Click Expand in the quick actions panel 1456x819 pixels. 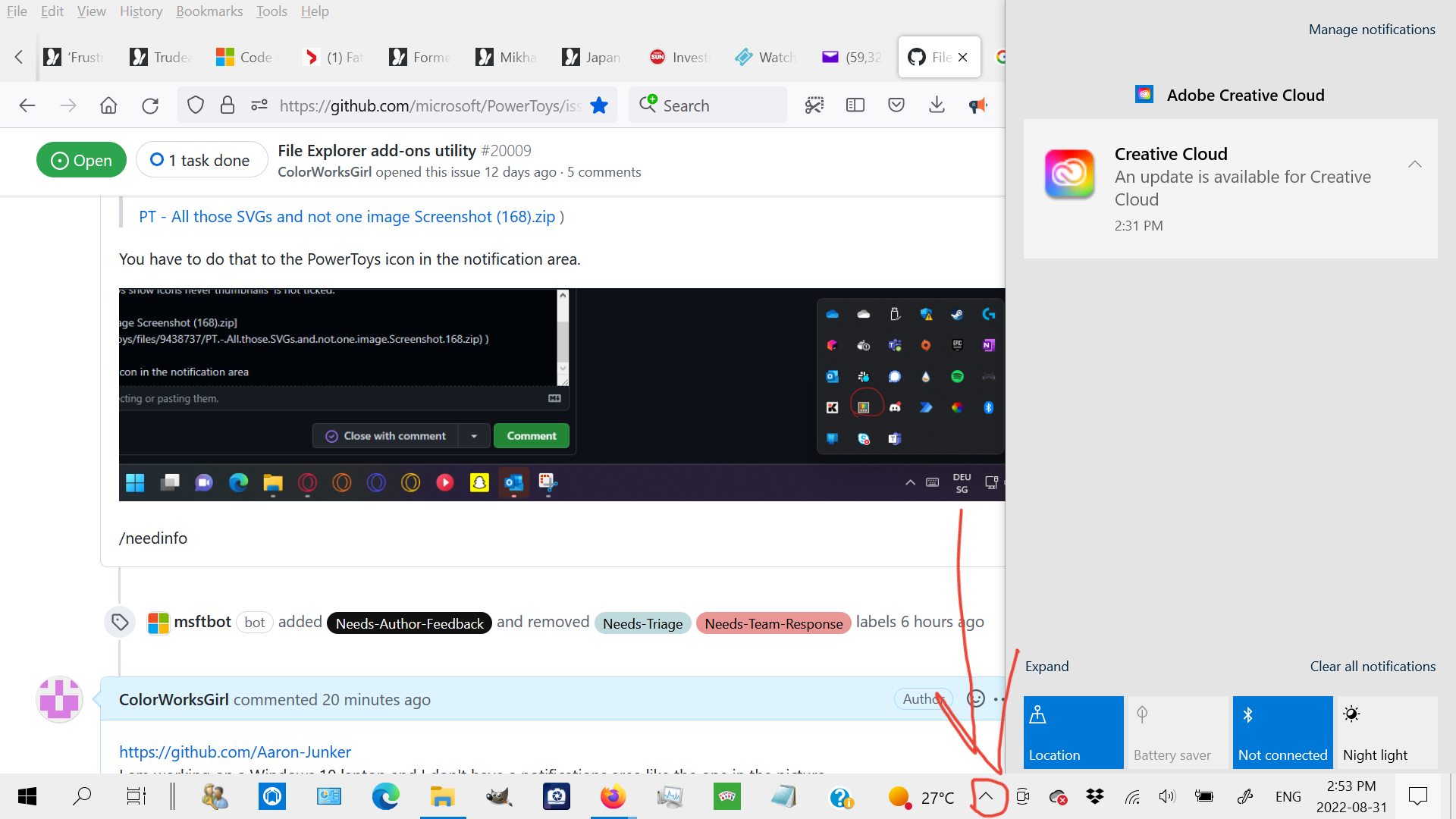click(x=1046, y=666)
